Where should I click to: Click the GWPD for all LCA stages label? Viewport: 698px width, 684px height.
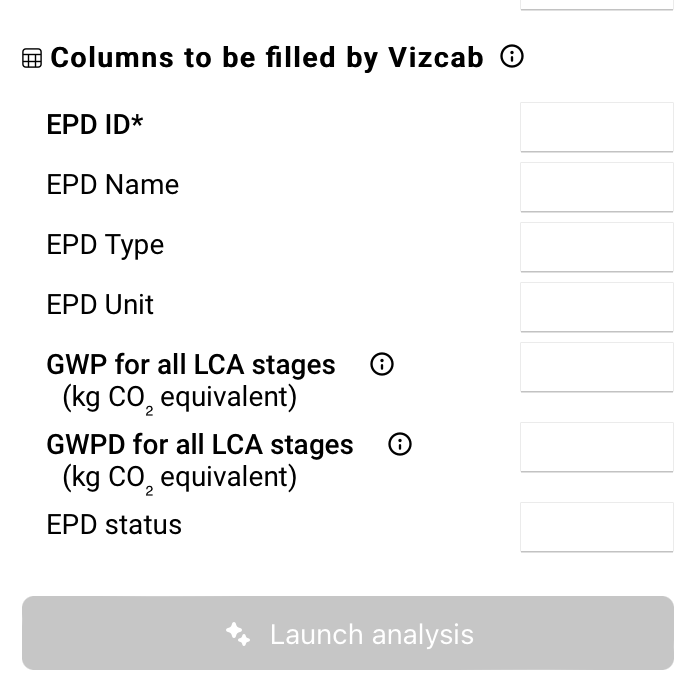[x=200, y=445]
